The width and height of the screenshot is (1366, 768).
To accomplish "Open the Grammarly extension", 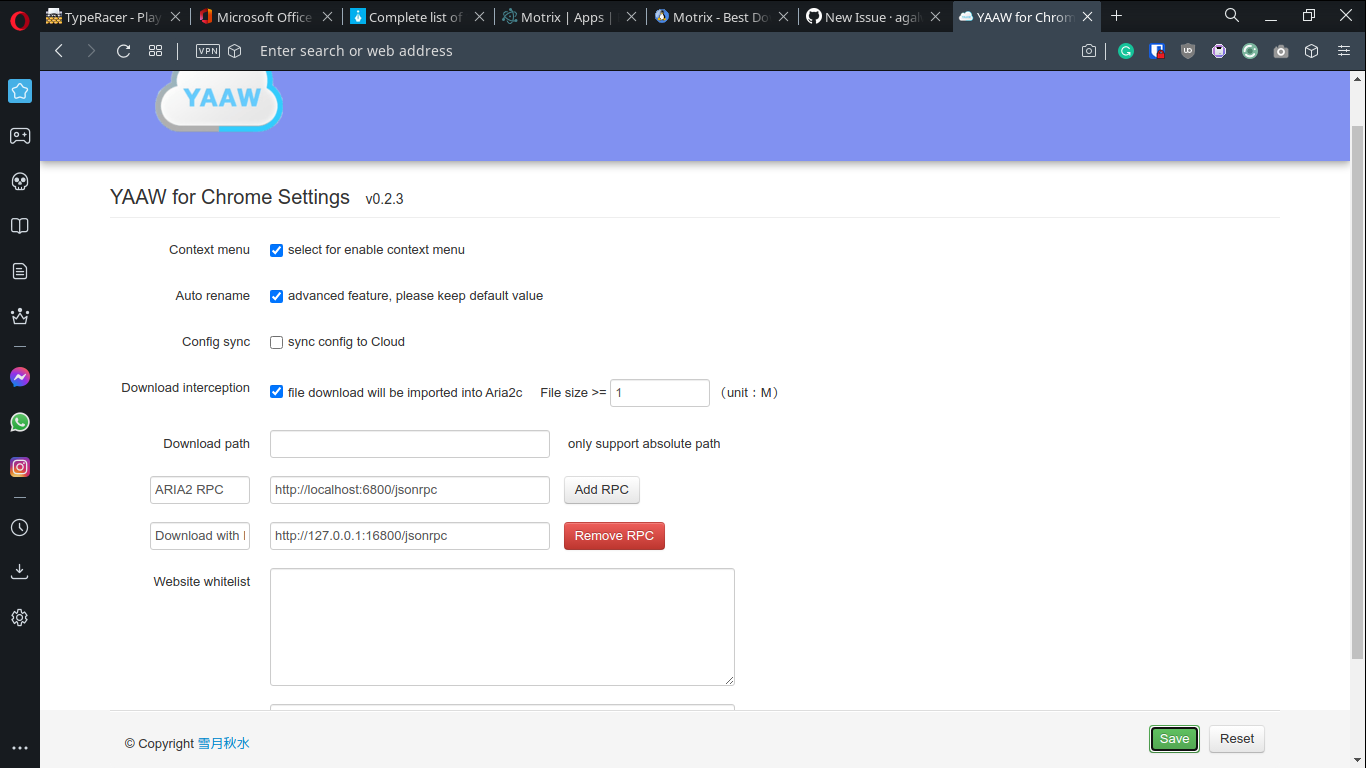I will [1125, 51].
